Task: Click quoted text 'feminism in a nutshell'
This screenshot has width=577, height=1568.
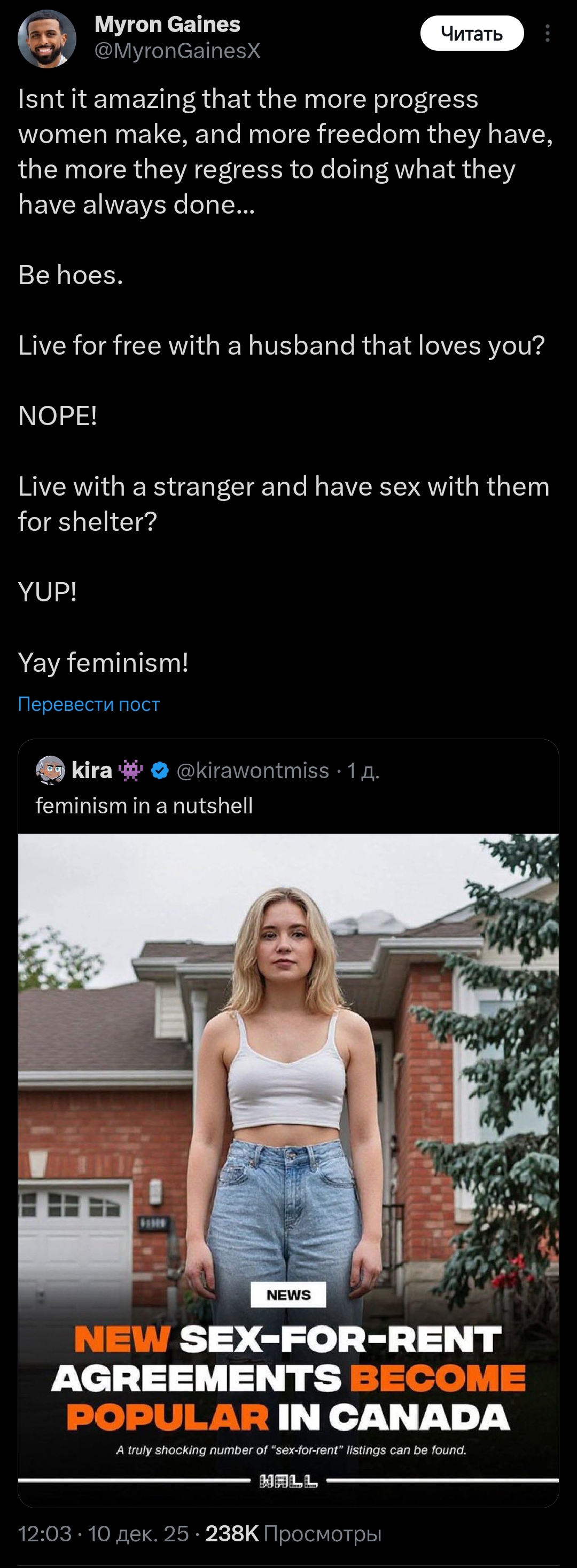Action: (x=144, y=806)
